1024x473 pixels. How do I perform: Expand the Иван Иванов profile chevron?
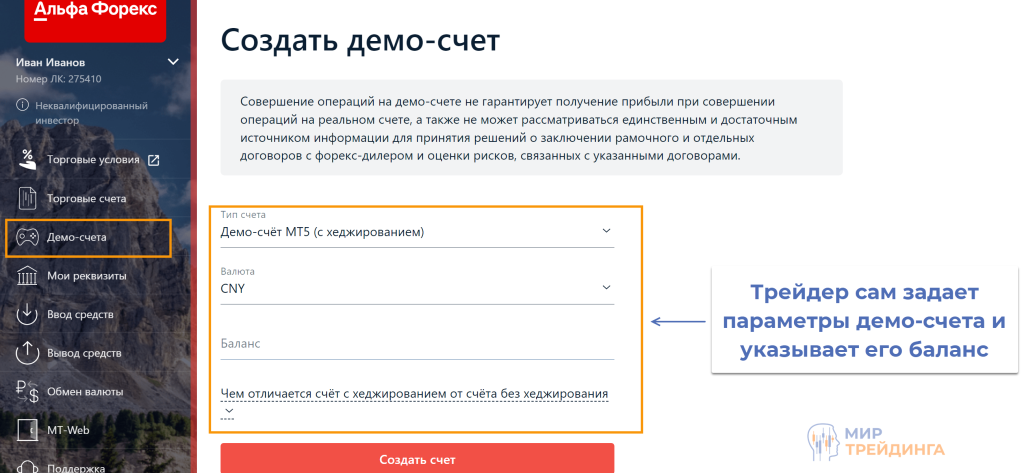pos(173,62)
